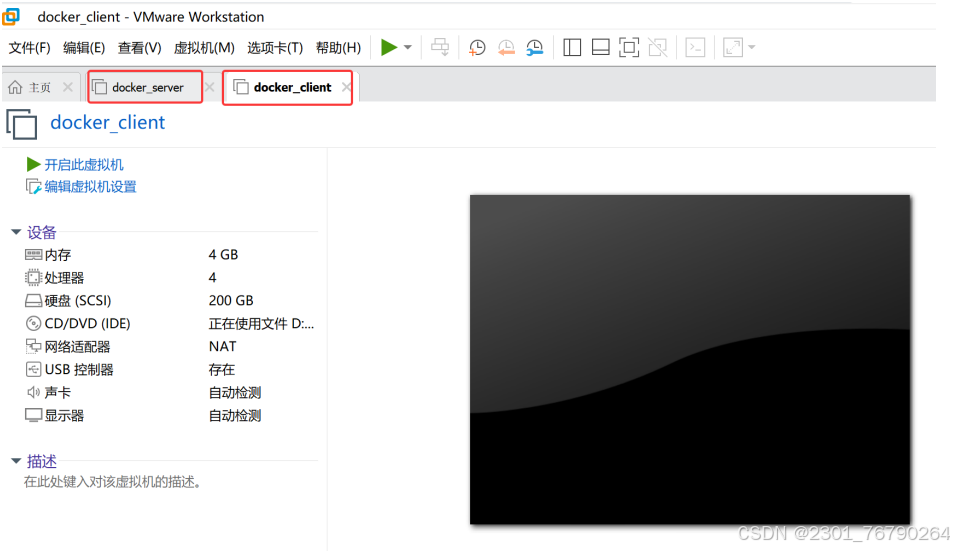954x551 pixels.
Task: Click Send Ctrl+Alt+Del toolbar icon
Action: click(440, 47)
